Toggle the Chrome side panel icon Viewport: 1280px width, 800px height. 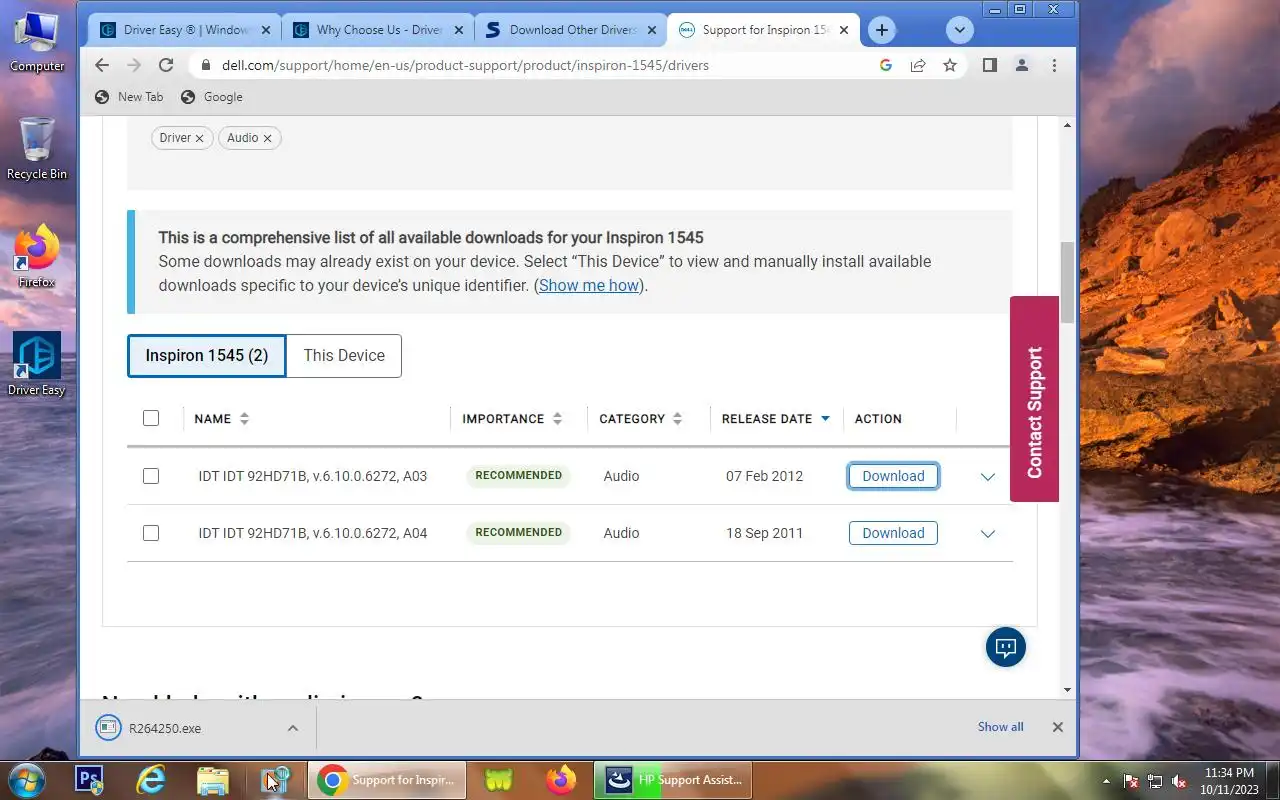point(989,65)
